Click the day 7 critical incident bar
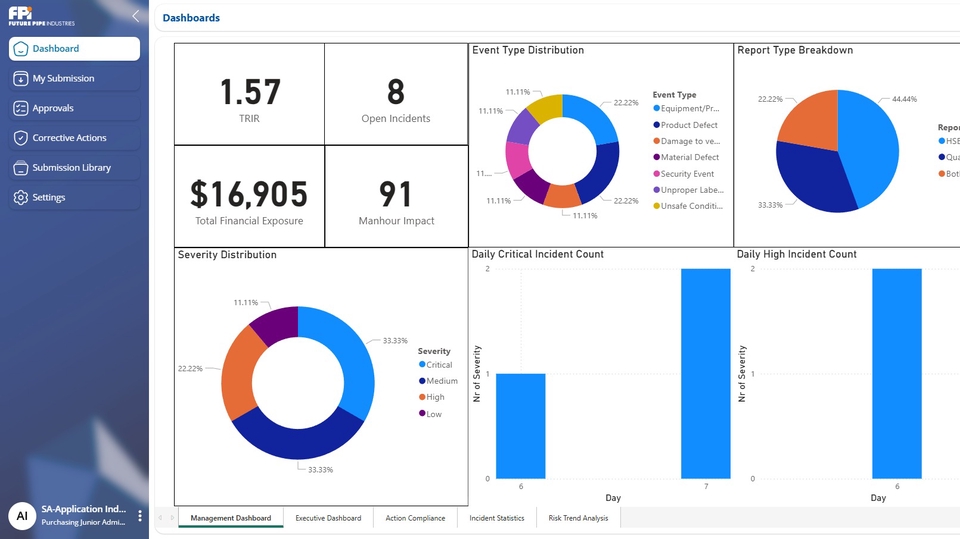 pos(705,373)
